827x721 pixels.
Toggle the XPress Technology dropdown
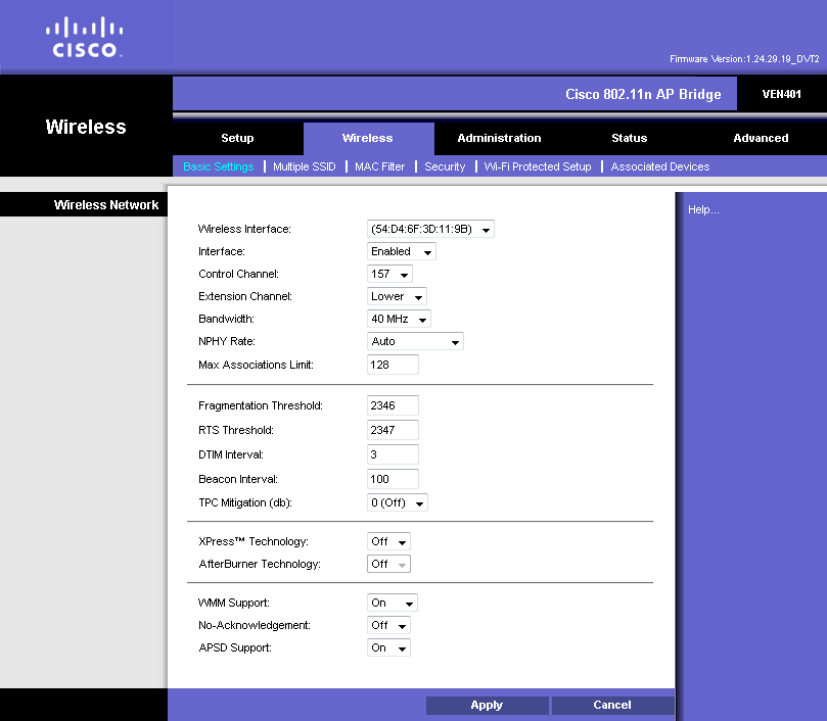click(389, 542)
